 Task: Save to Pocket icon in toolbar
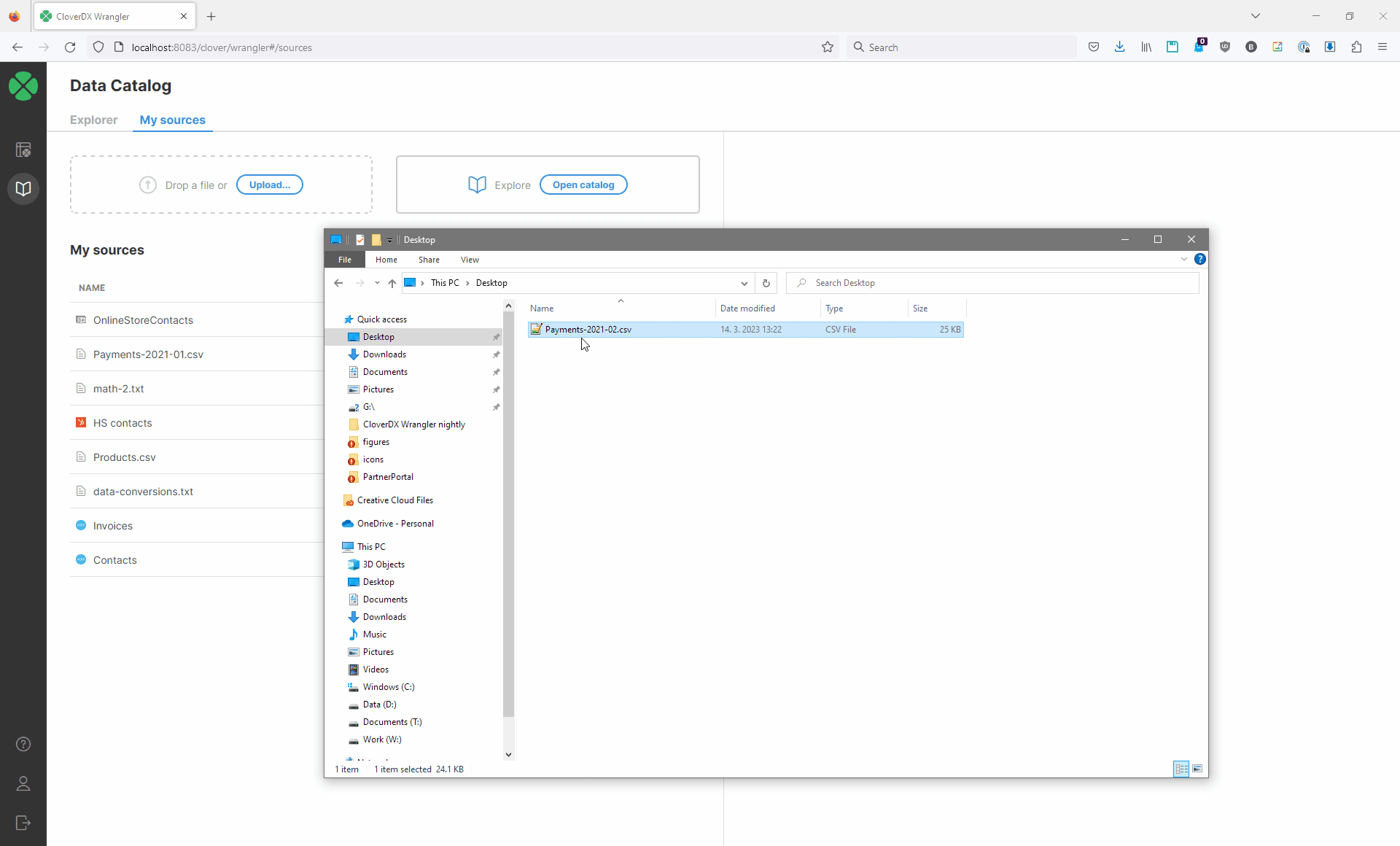[x=1094, y=47]
